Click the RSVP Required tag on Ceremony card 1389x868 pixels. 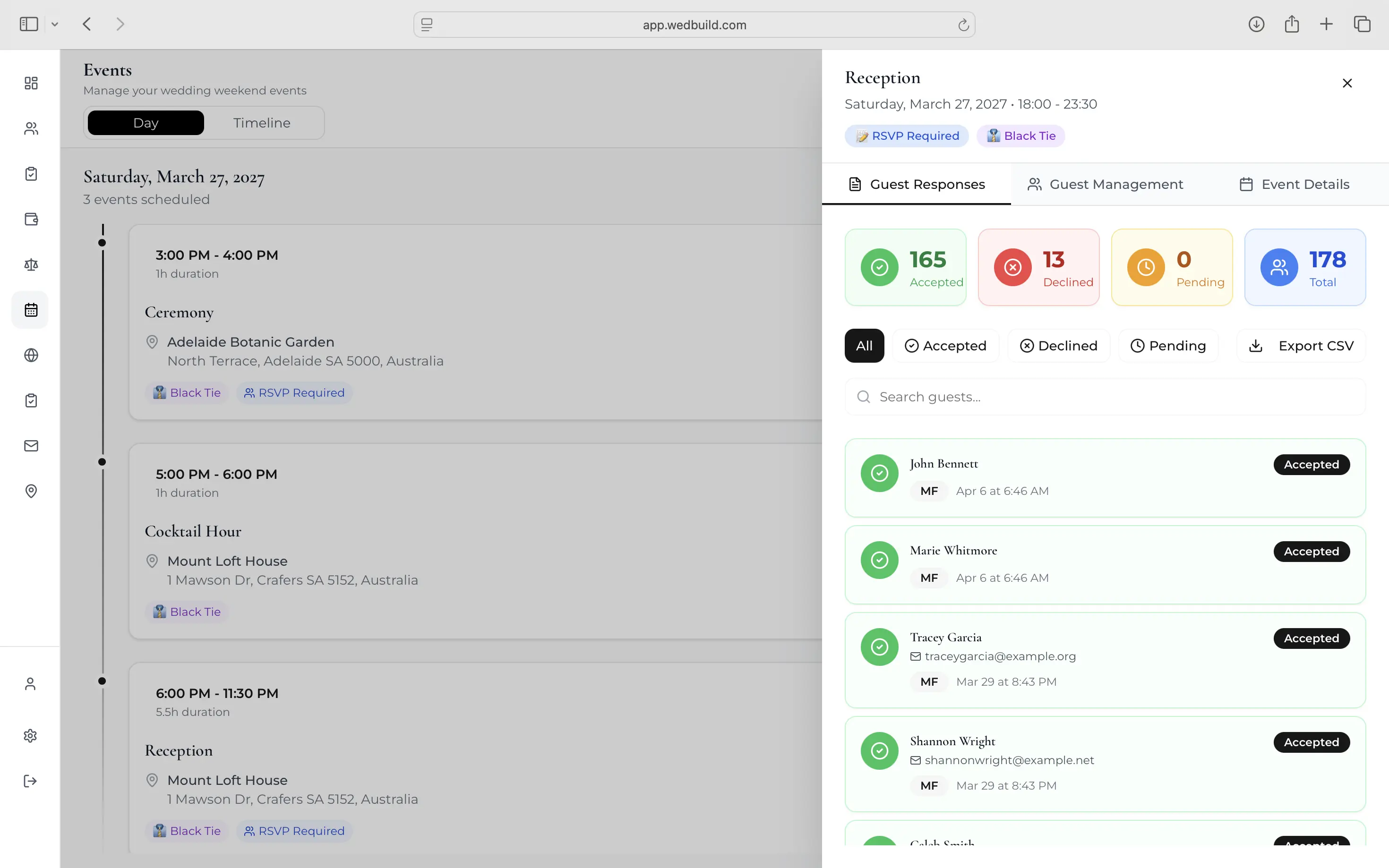tap(294, 392)
